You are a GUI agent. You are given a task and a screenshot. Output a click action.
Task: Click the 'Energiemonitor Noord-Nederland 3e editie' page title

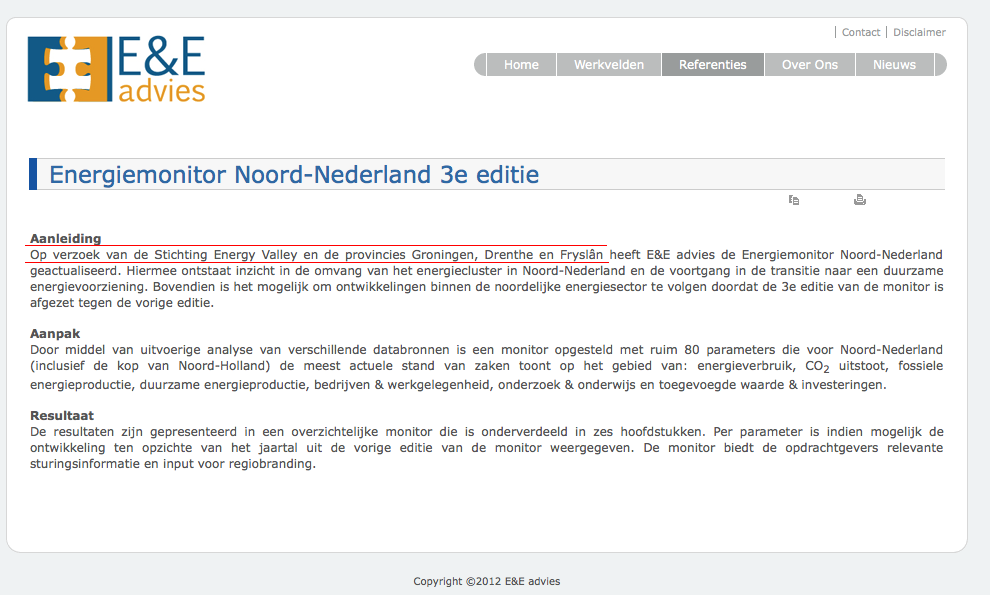(x=294, y=175)
